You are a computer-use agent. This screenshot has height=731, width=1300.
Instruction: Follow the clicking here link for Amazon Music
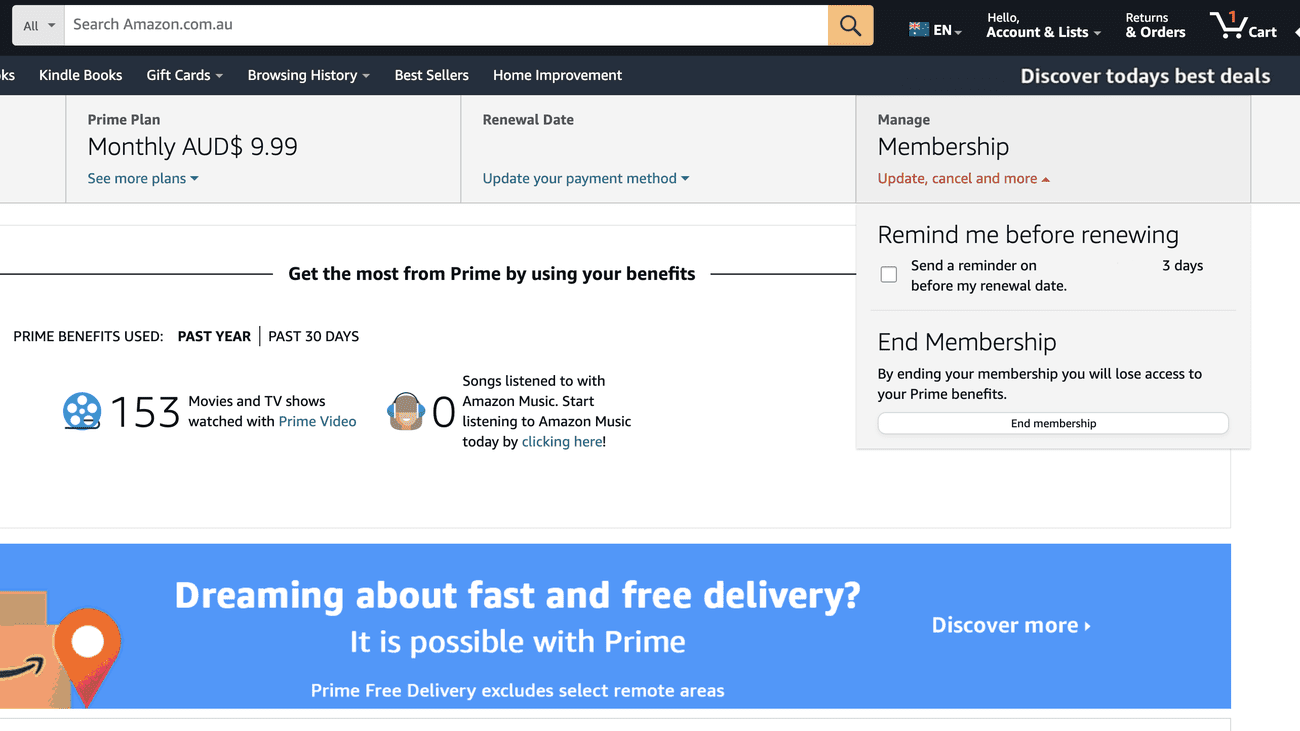(560, 441)
